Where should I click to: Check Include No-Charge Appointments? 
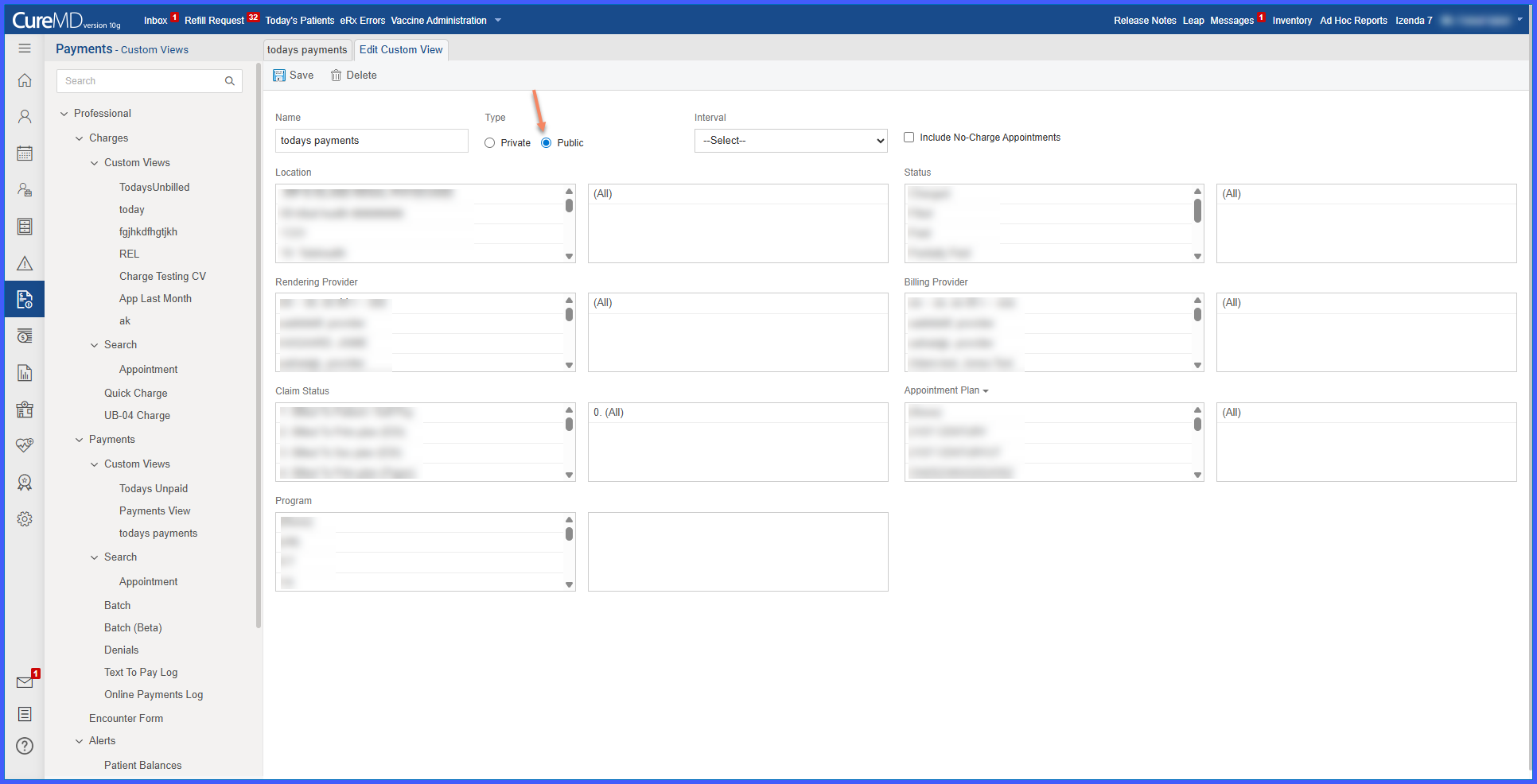909,138
